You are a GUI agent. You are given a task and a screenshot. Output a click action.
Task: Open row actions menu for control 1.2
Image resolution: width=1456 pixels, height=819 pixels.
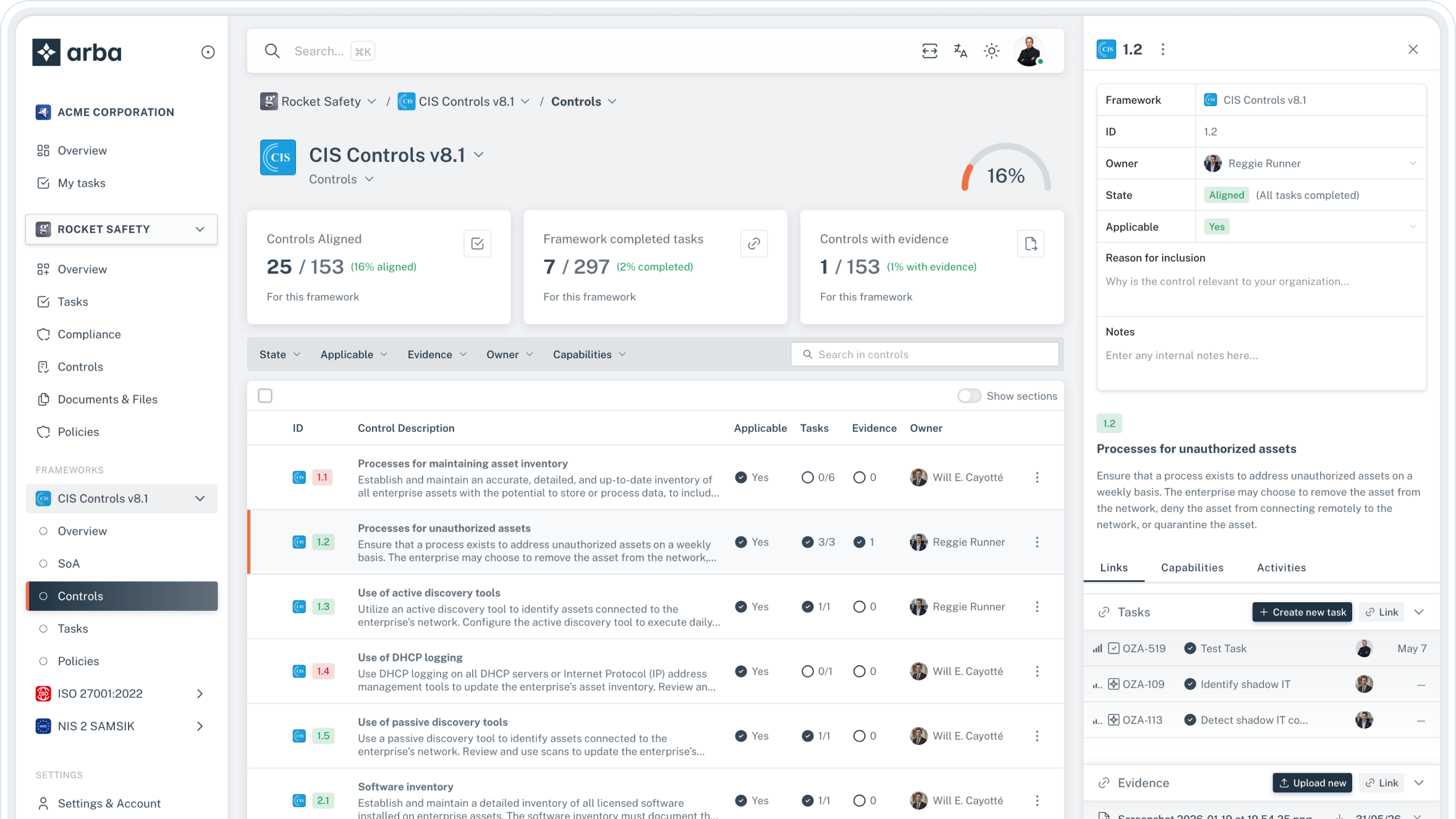point(1037,542)
